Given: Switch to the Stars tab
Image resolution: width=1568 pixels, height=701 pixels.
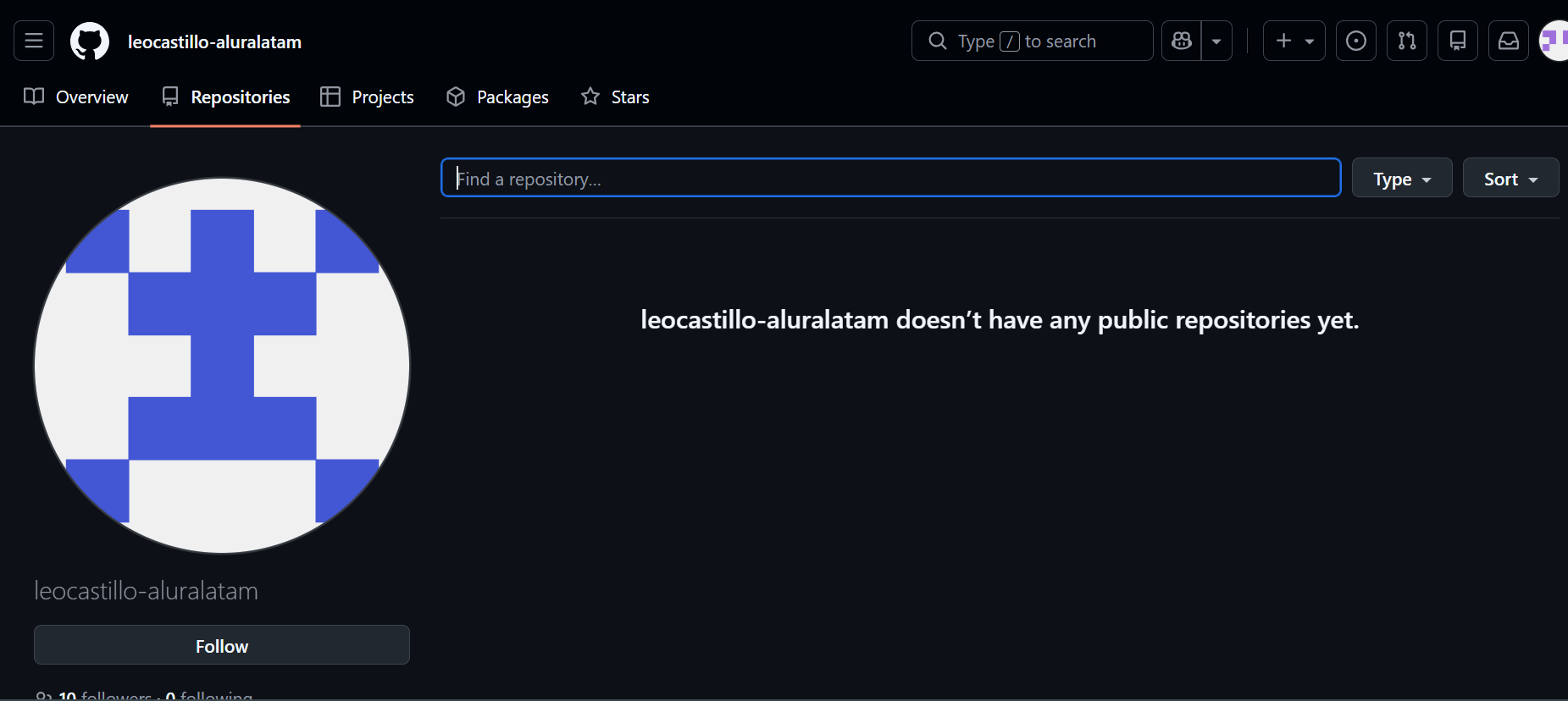Looking at the screenshot, I should pyautogui.click(x=615, y=97).
